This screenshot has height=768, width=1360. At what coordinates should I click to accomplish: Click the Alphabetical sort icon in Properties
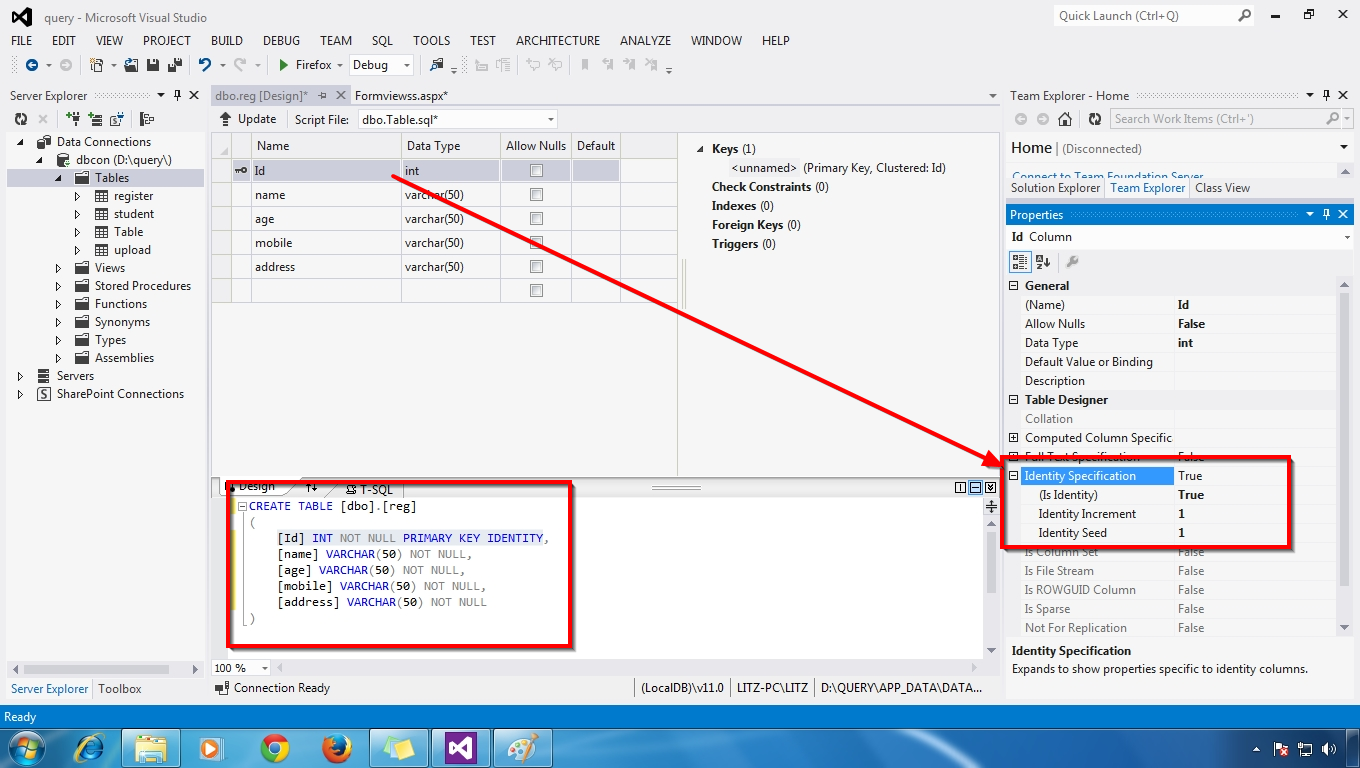tap(1042, 261)
